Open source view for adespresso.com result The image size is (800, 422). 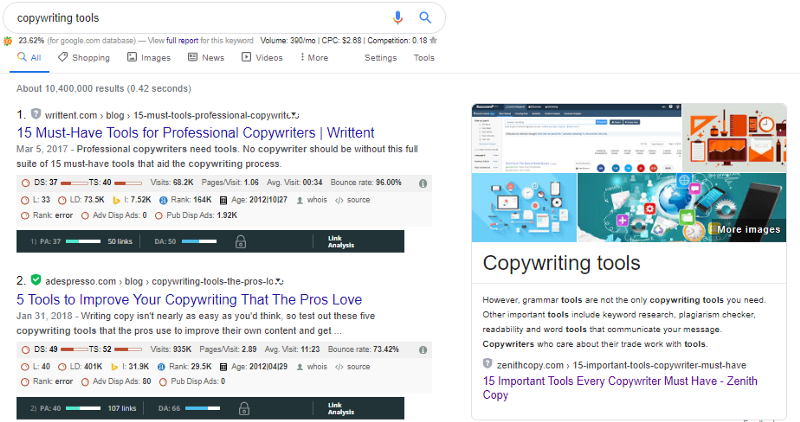coord(358,367)
